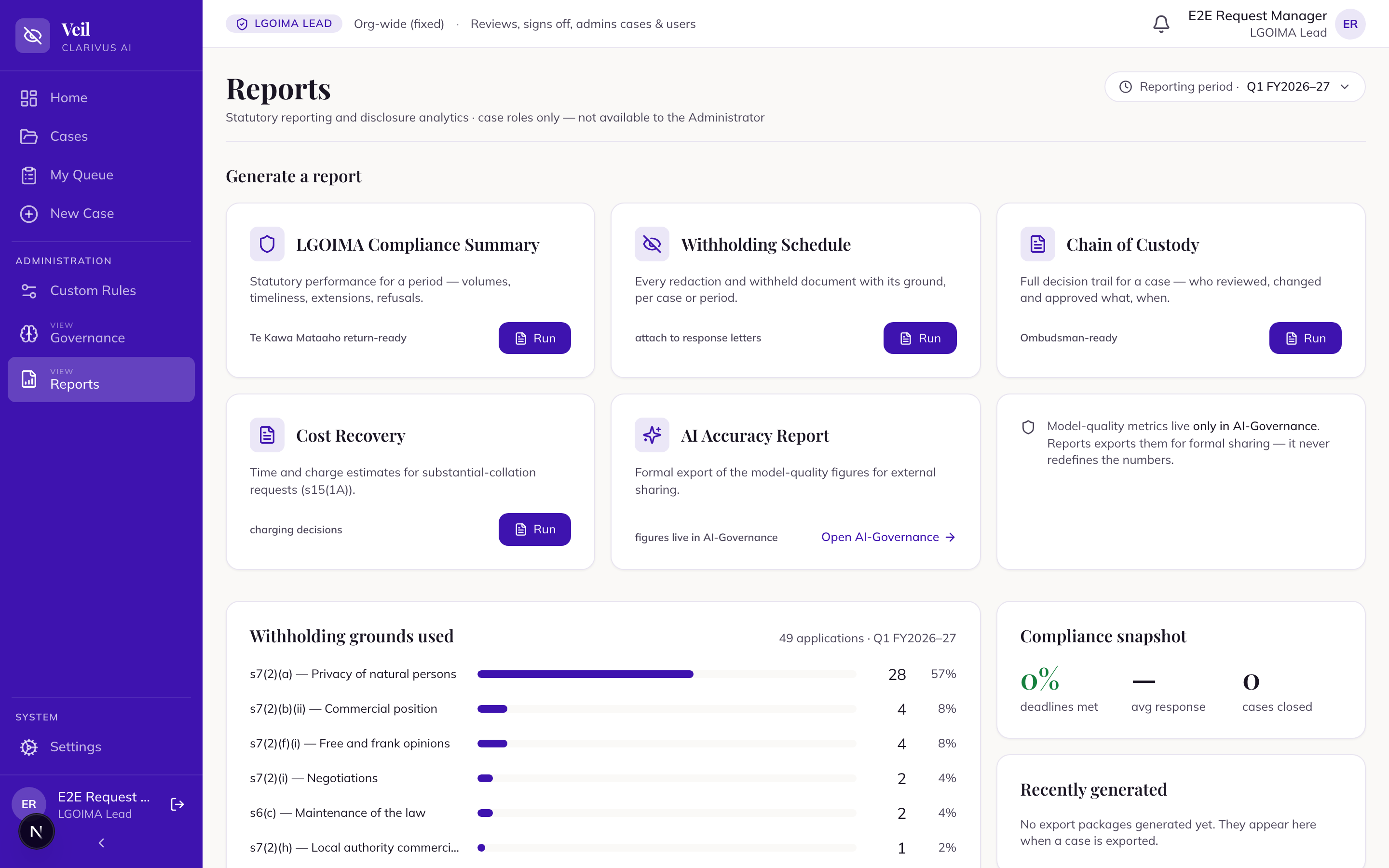The image size is (1389, 868).
Task: Click the LGOIMA LEAD role badge
Action: tap(284, 24)
